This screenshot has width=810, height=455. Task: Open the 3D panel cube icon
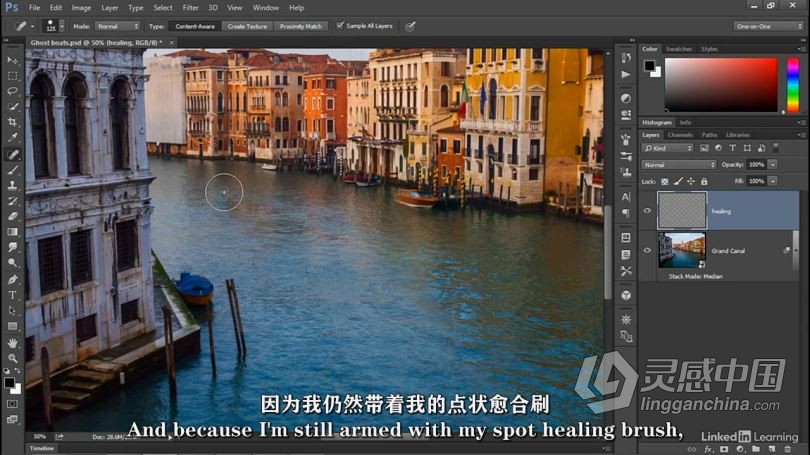coord(626,295)
